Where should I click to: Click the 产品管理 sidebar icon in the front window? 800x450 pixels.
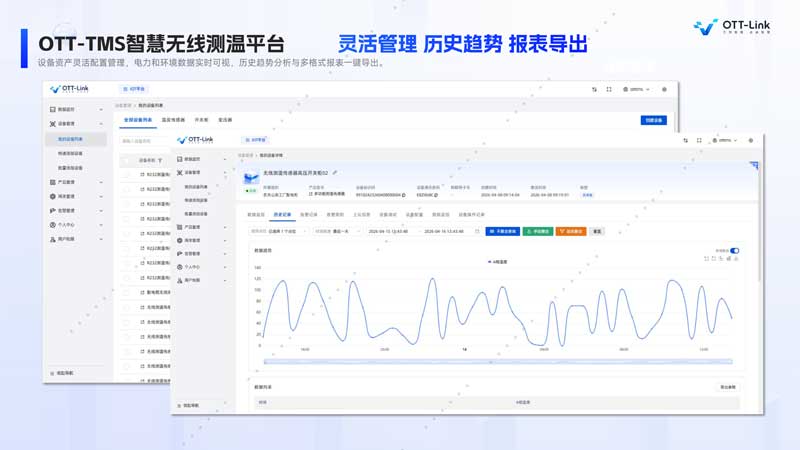click(180, 227)
